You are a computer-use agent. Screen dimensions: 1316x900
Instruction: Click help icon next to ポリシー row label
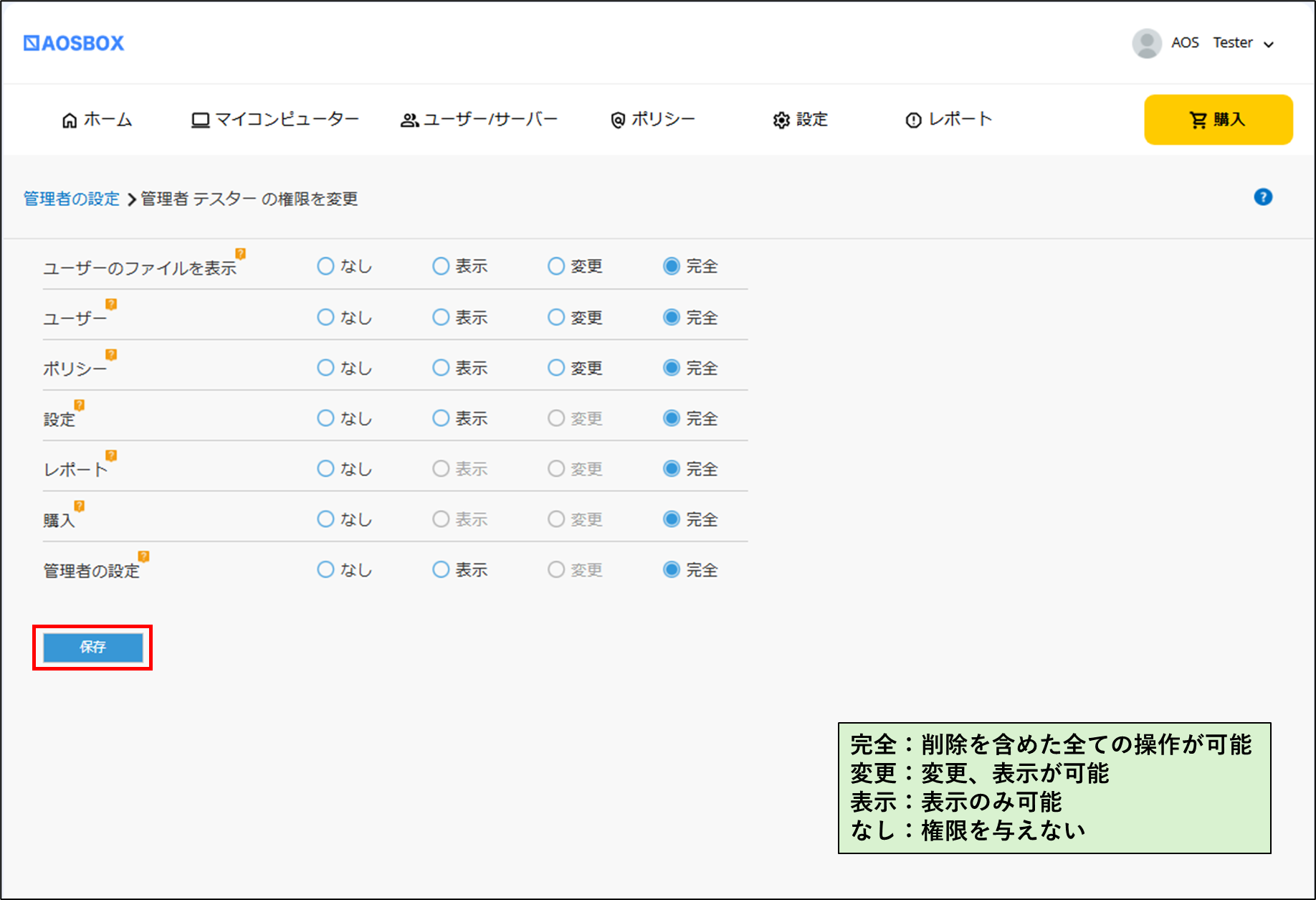(x=111, y=354)
